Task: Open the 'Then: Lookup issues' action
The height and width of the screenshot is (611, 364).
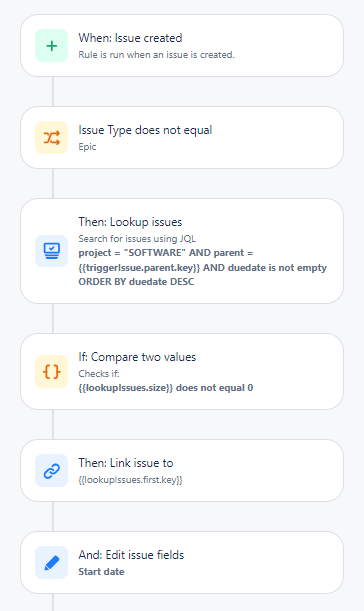Action: [x=182, y=251]
